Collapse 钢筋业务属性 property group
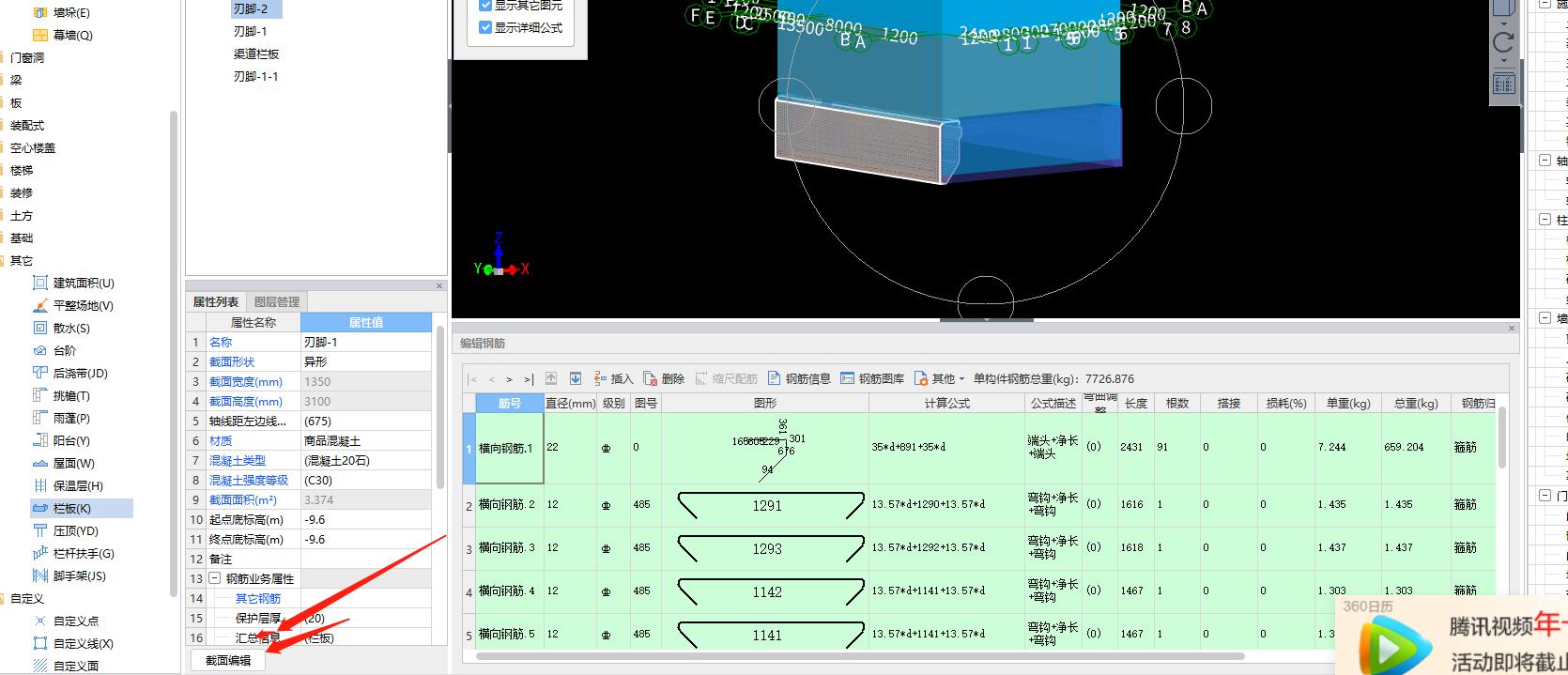Image resolution: width=1568 pixels, height=675 pixels. (x=214, y=578)
